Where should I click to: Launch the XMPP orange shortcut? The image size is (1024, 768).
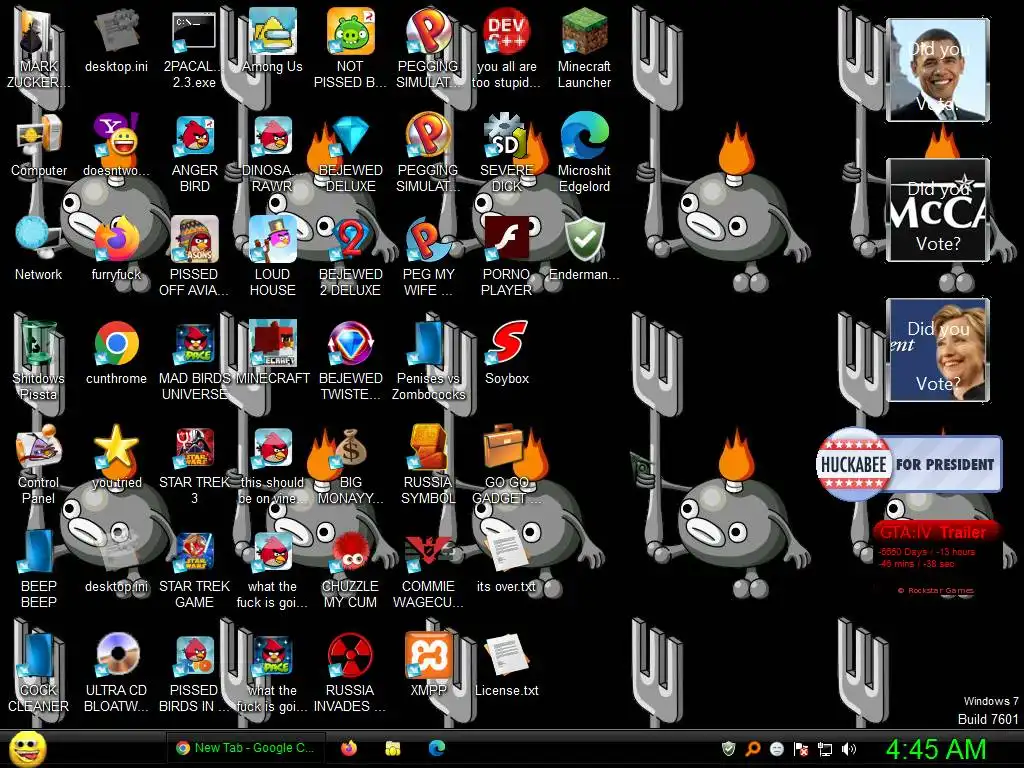(428, 665)
